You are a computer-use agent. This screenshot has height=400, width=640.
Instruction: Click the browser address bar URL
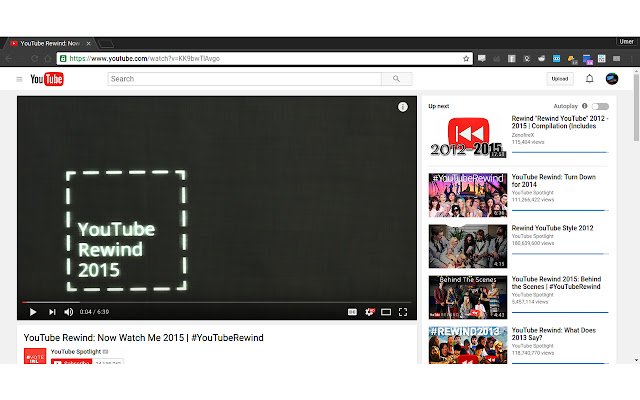[144, 59]
